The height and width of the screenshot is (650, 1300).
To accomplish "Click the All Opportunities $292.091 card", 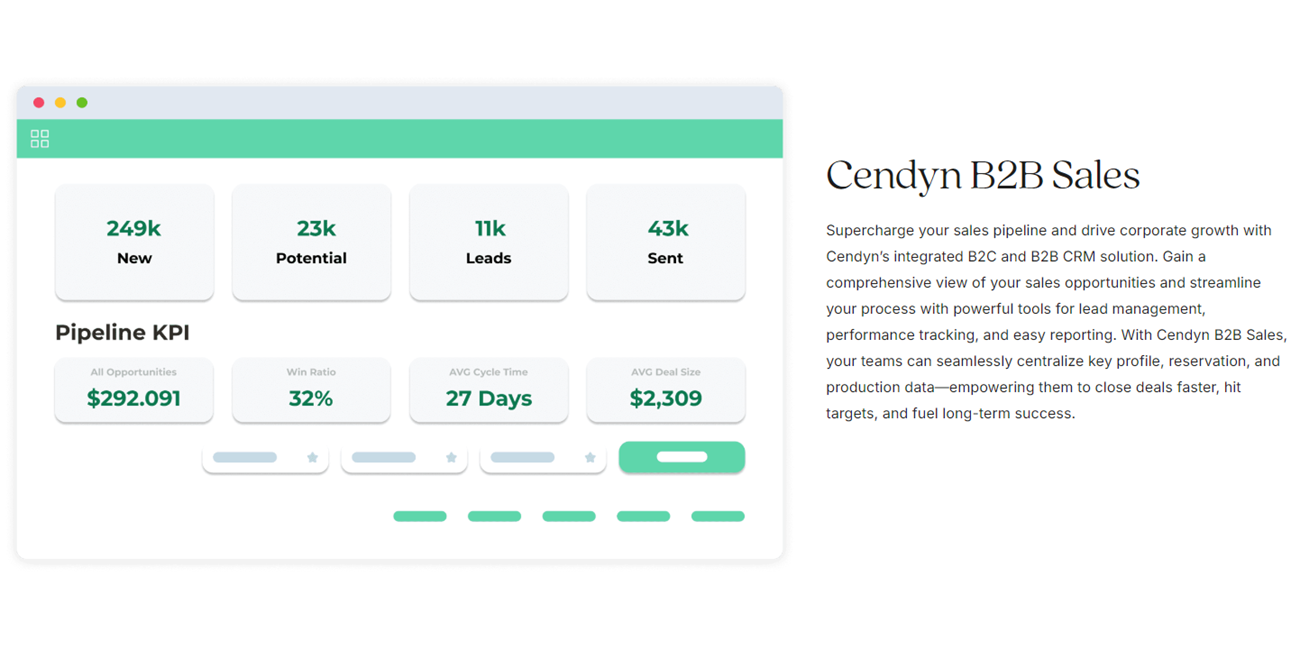I will click(x=134, y=390).
